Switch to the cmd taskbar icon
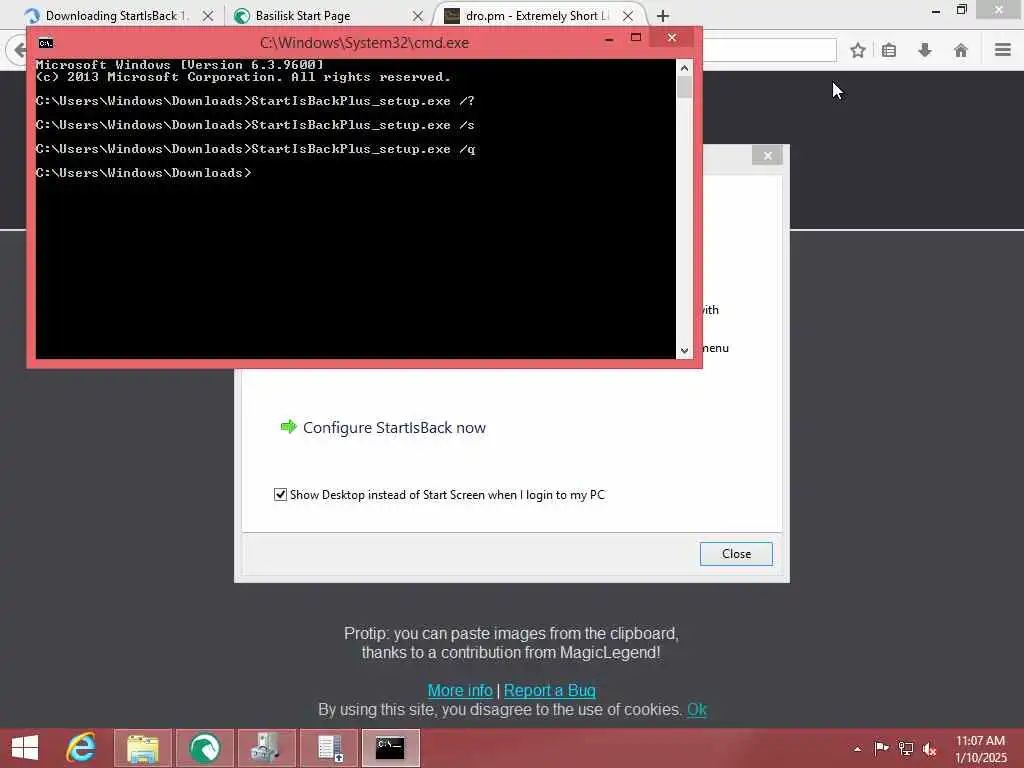This screenshot has width=1024, height=768. pyautogui.click(x=391, y=748)
